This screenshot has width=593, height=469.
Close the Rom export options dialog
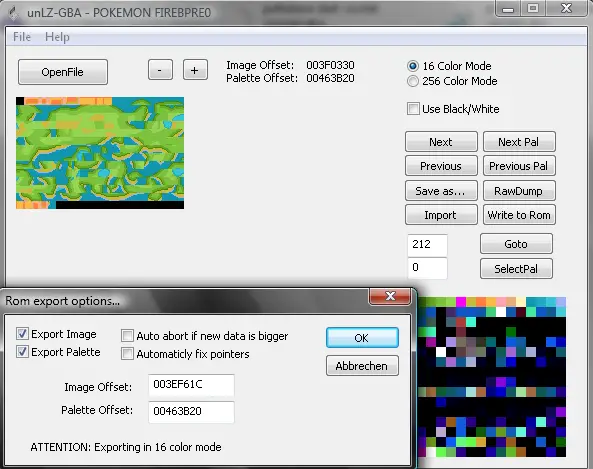(x=390, y=296)
